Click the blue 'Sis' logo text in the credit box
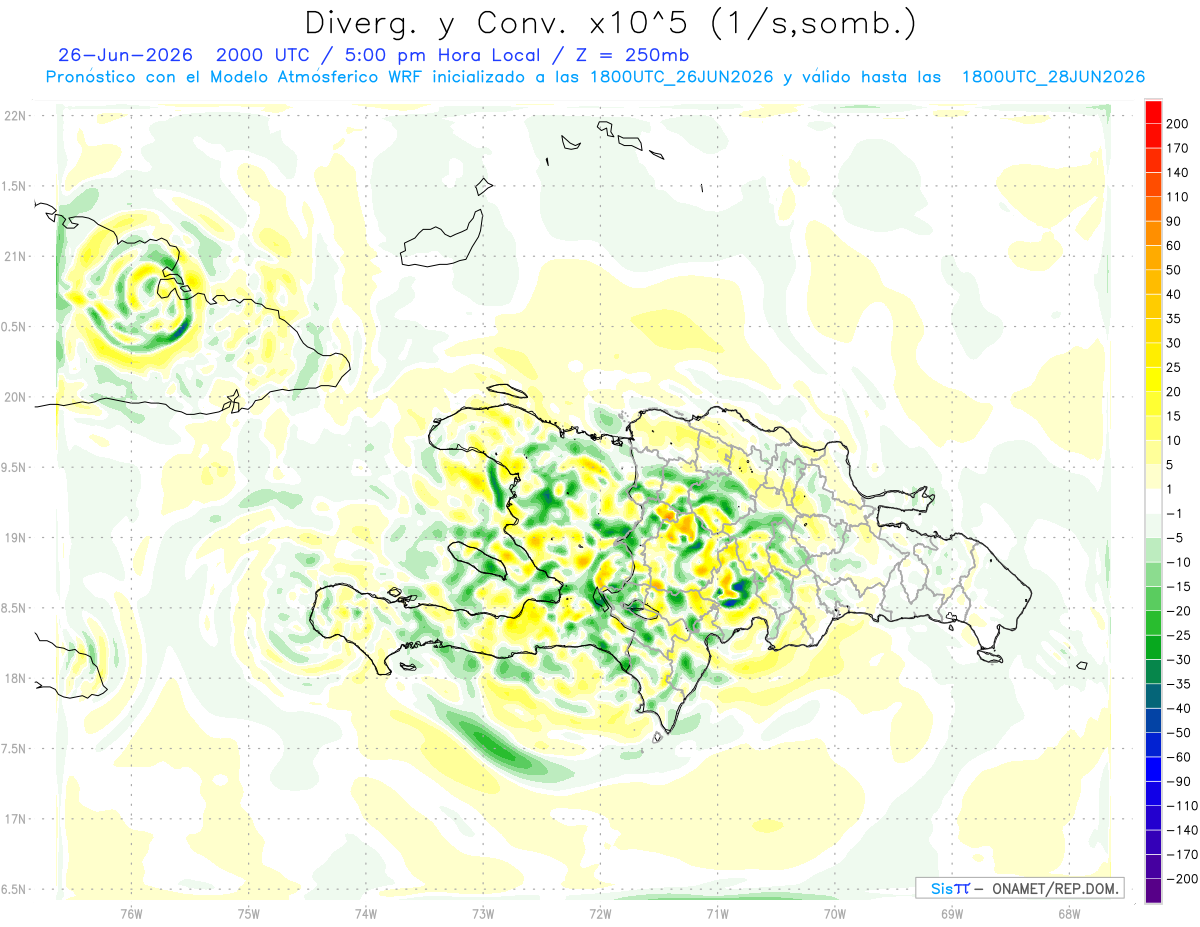The width and height of the screenshot is (1200, 927). pos(943,888)
